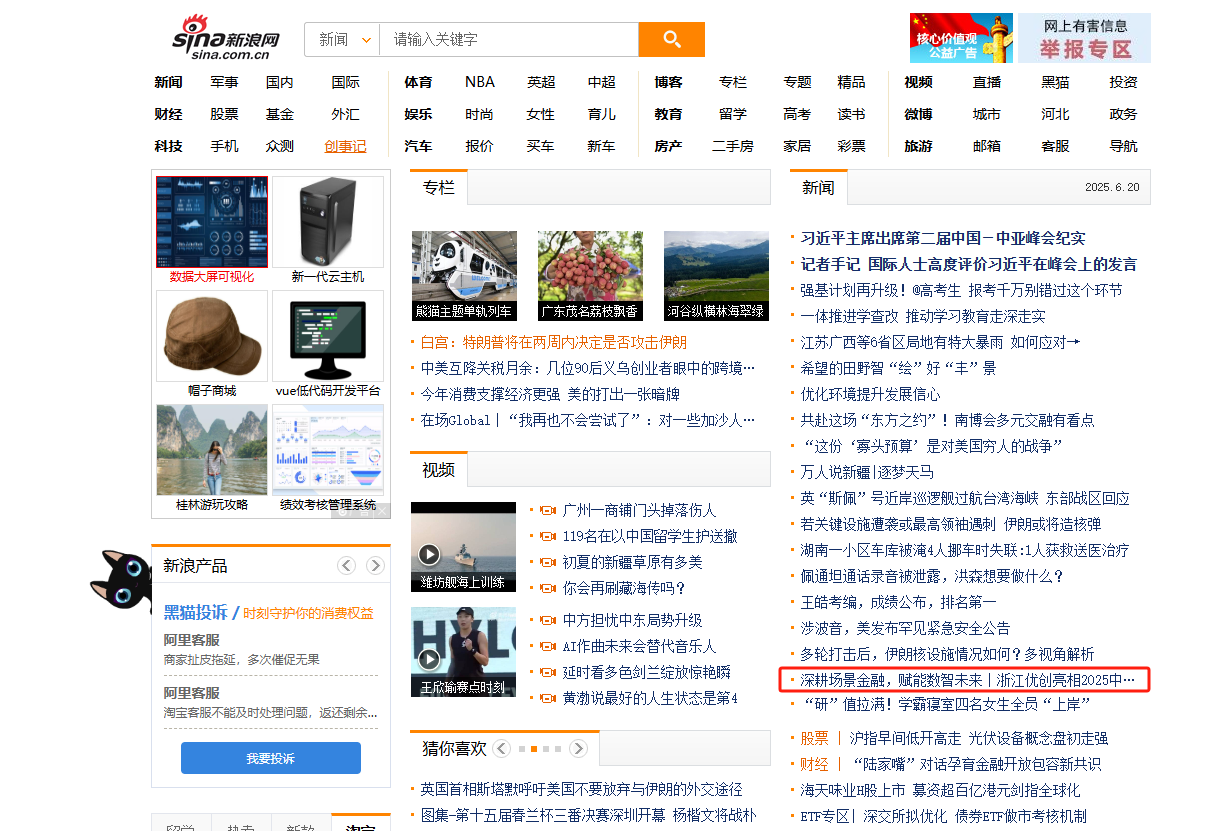Click next arrow in 猜你喜欢 section

578,748
